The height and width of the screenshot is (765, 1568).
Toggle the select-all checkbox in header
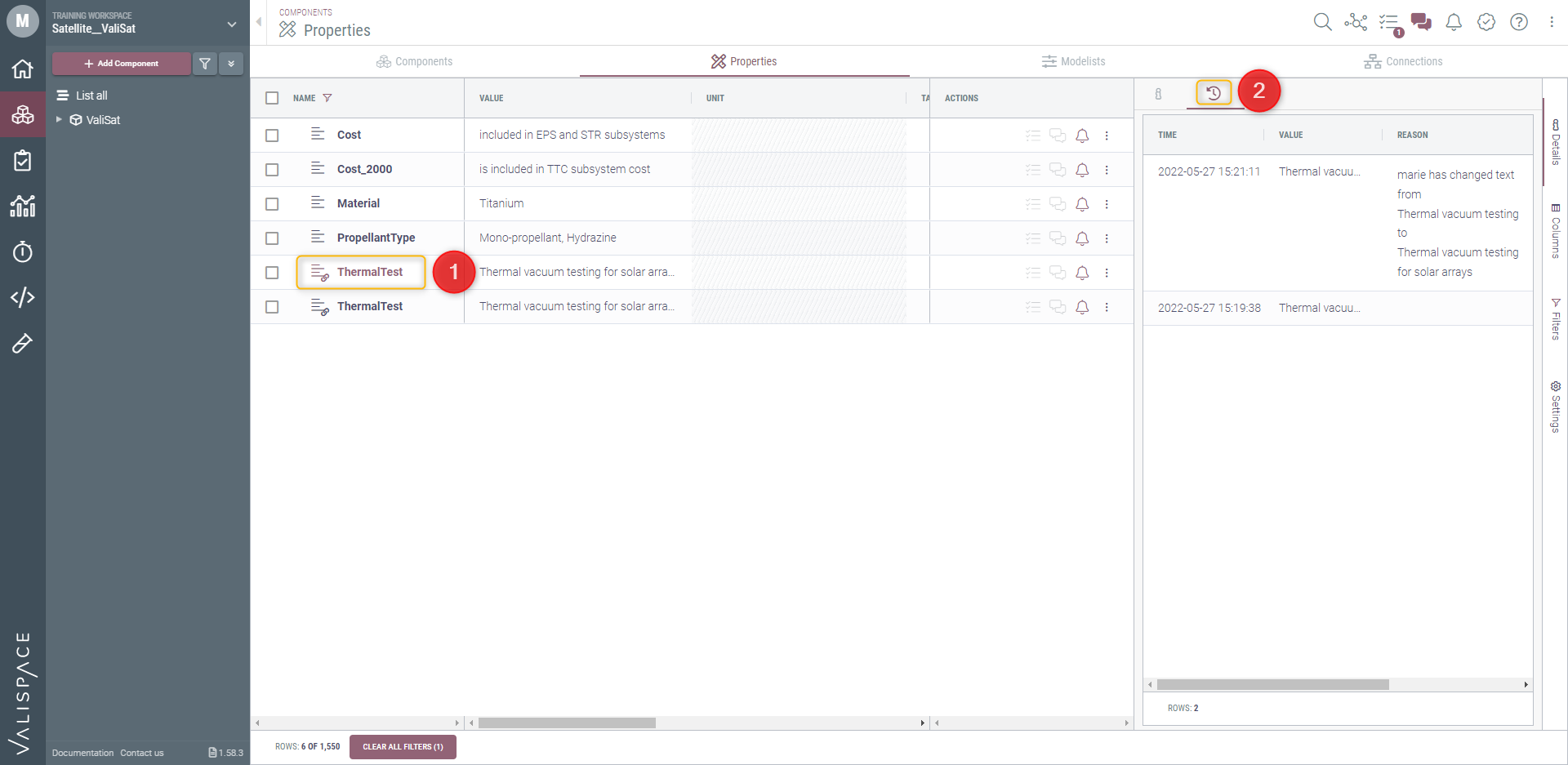pyautogui.click(x=272, y=98)
